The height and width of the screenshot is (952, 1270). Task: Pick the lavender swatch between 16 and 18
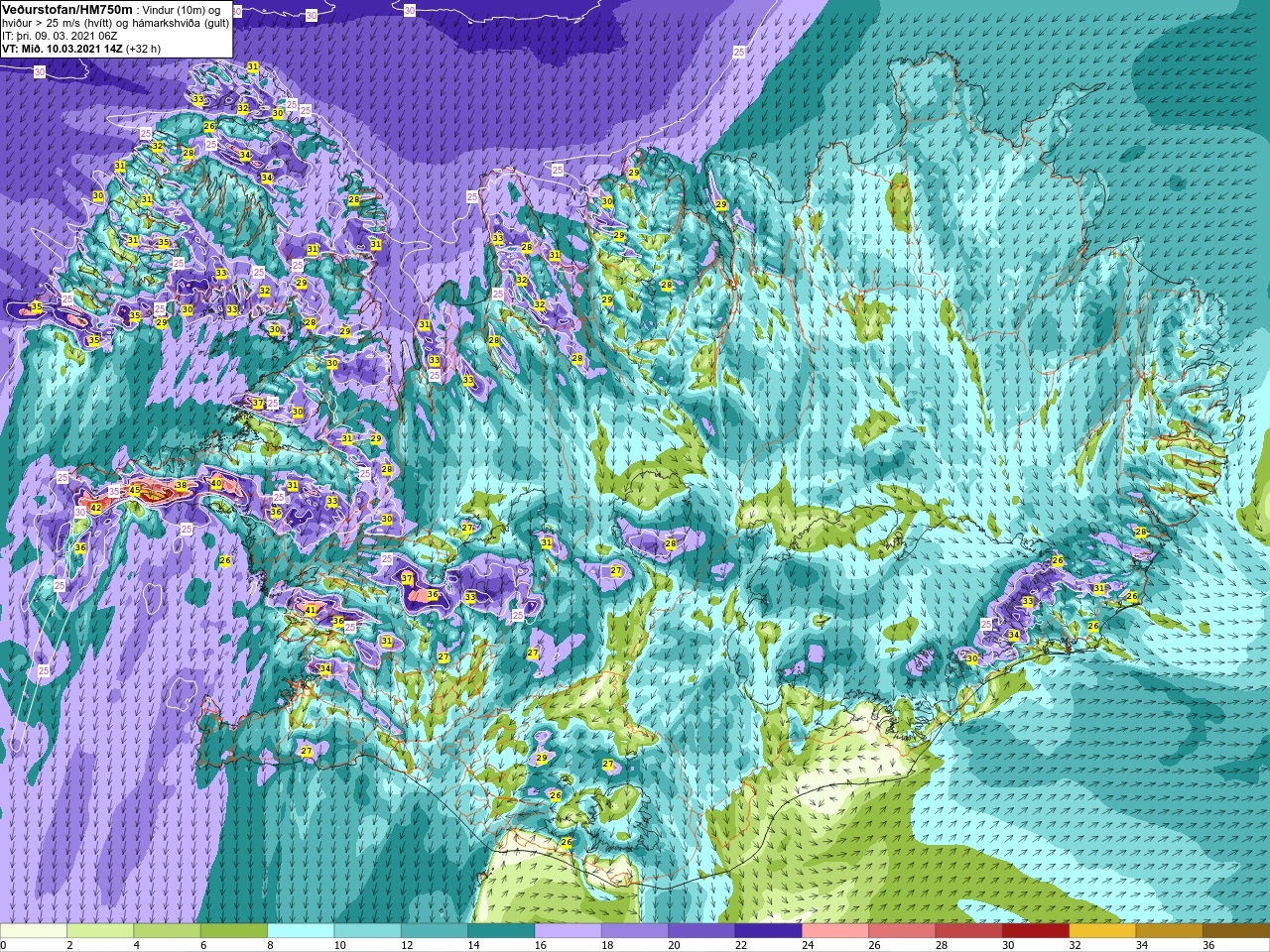pyautogui.click(x=568, y=931)
